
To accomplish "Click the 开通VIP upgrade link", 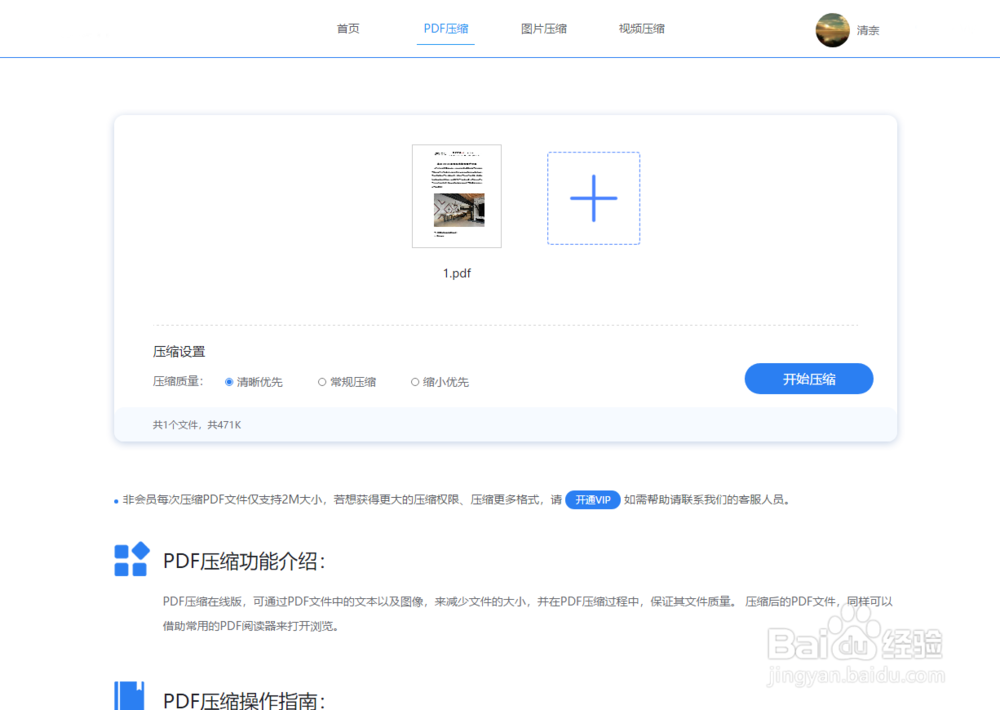I will click(x=593, y=499).
